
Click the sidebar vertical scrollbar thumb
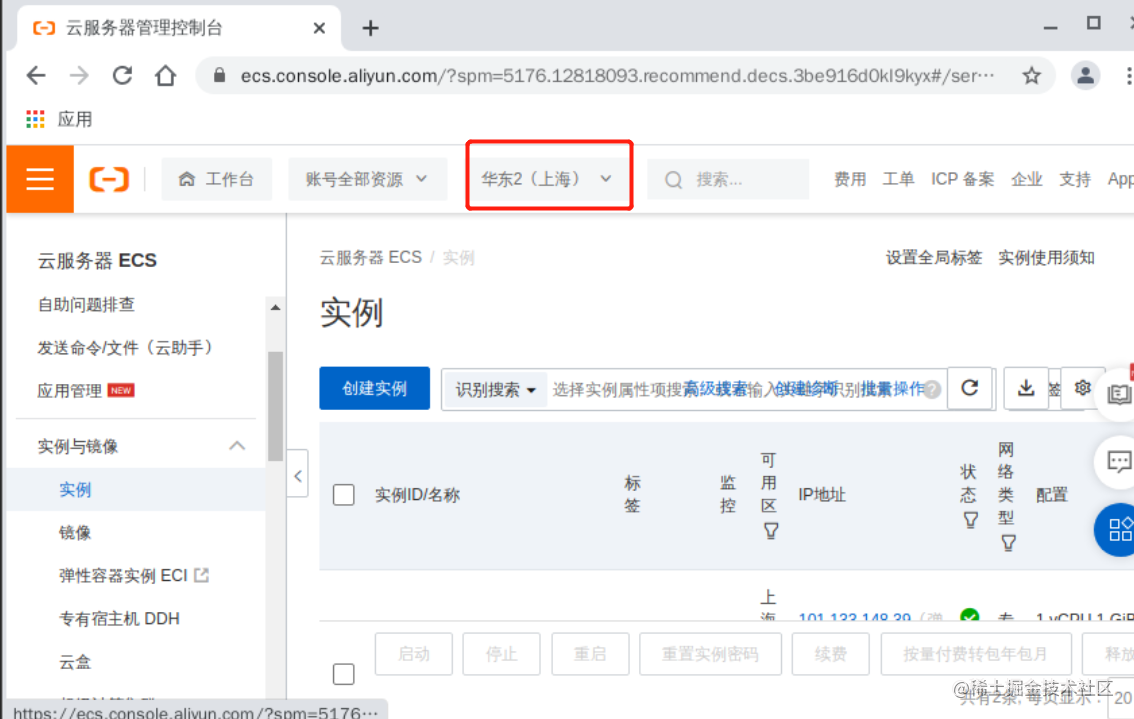pos(275,406)
